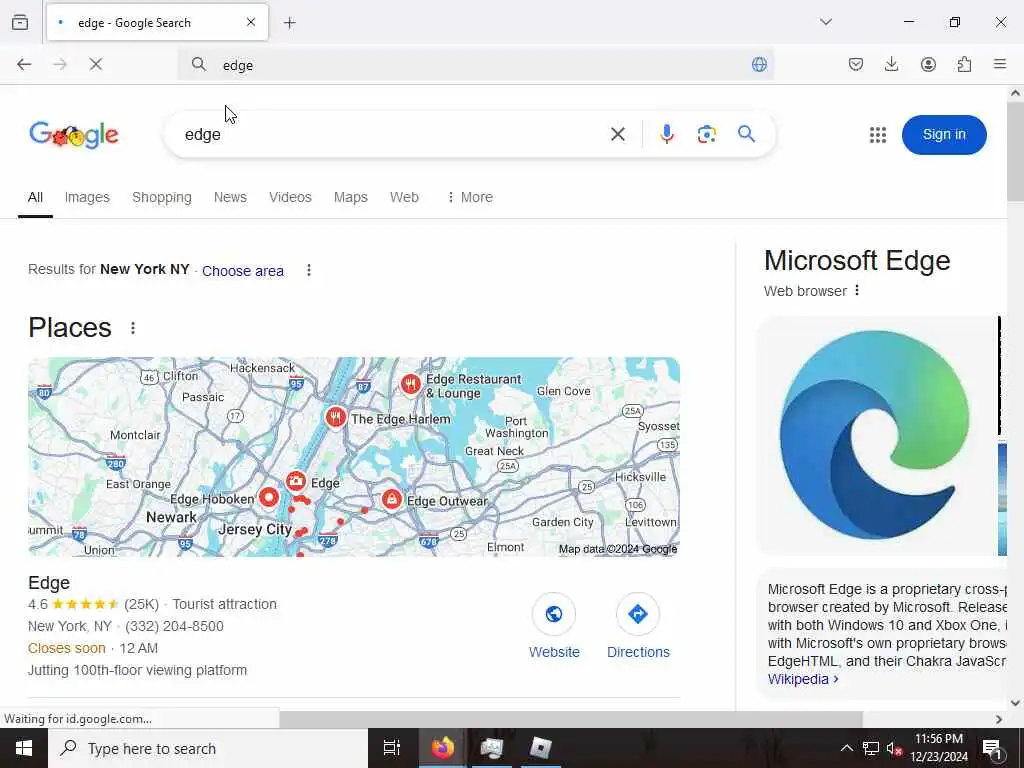The width and height of the screenshot is (1024, 768).
Task: Select The Edge Harlem map pin
Action: [336, 417]
